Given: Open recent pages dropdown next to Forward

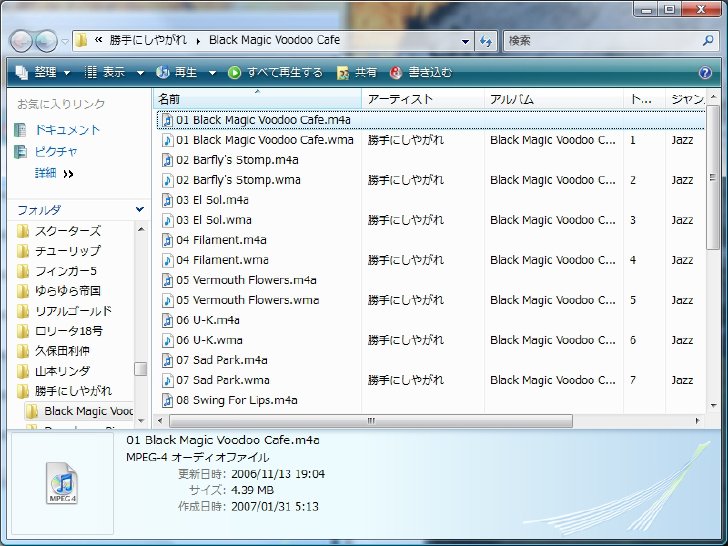Looking at the screenshot, I should (x=65, y=42).
